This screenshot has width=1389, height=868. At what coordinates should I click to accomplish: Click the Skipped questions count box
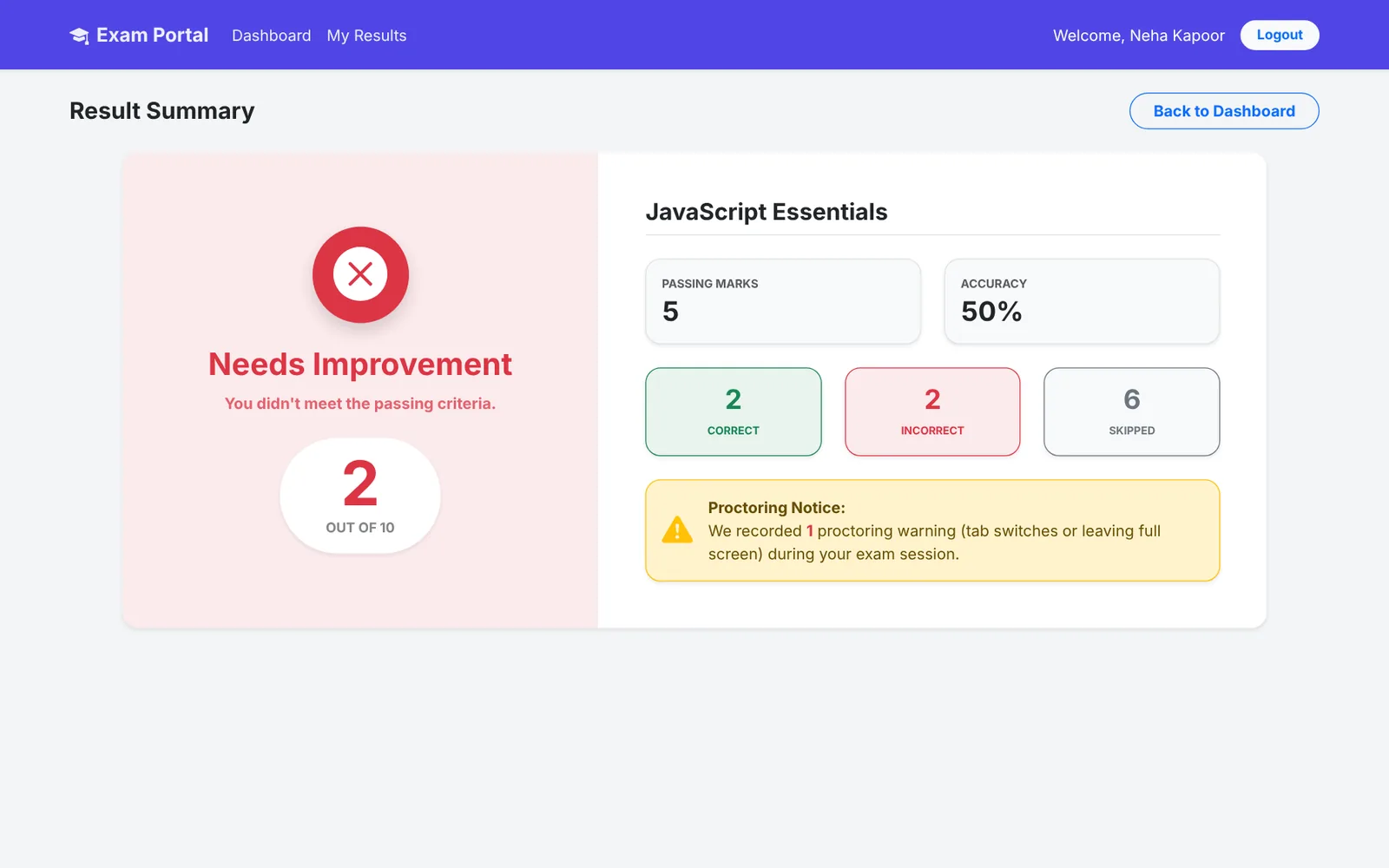(x=1132, y=411)
